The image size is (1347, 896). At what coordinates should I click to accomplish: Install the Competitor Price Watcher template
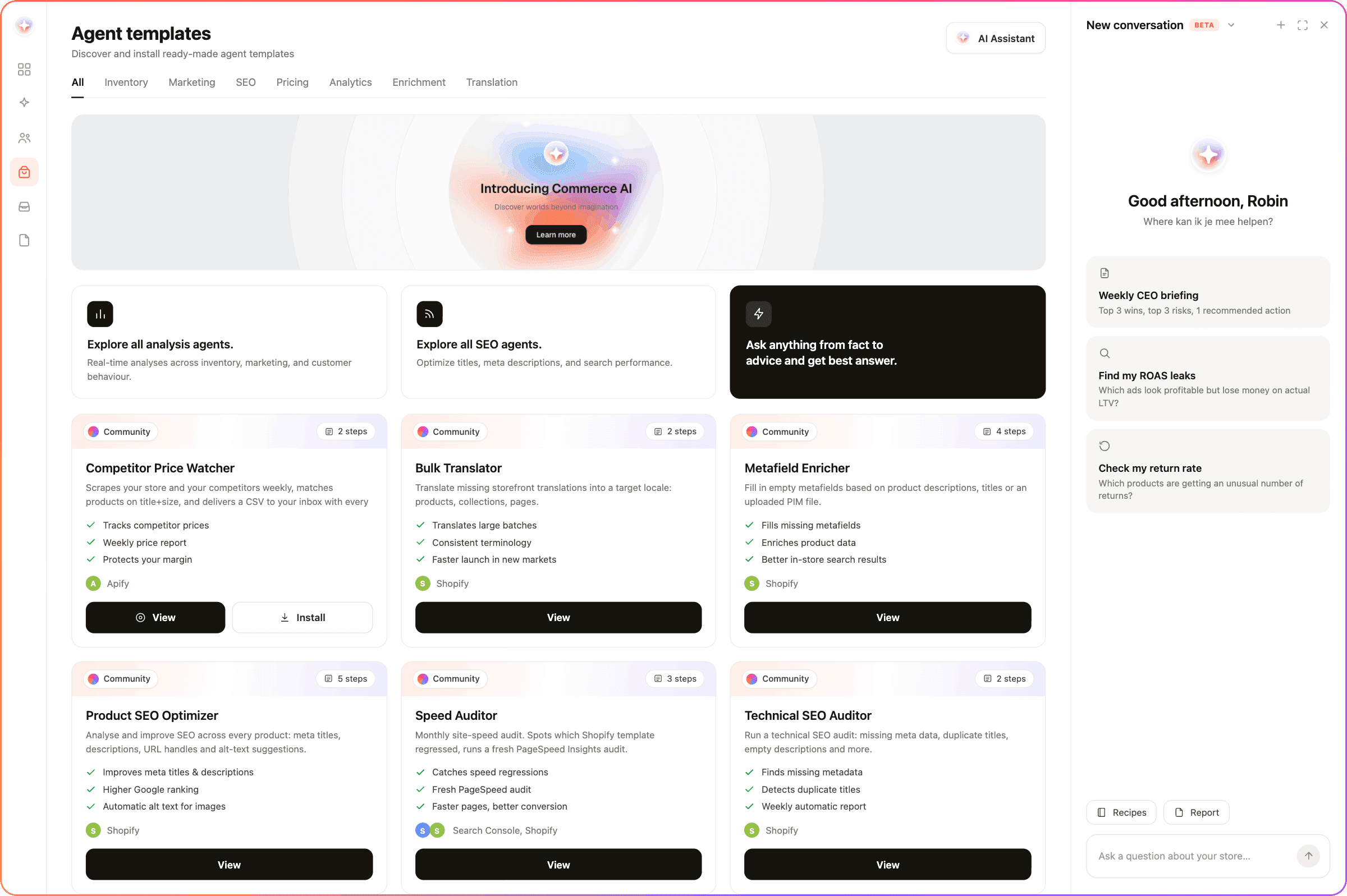point(303,617)
